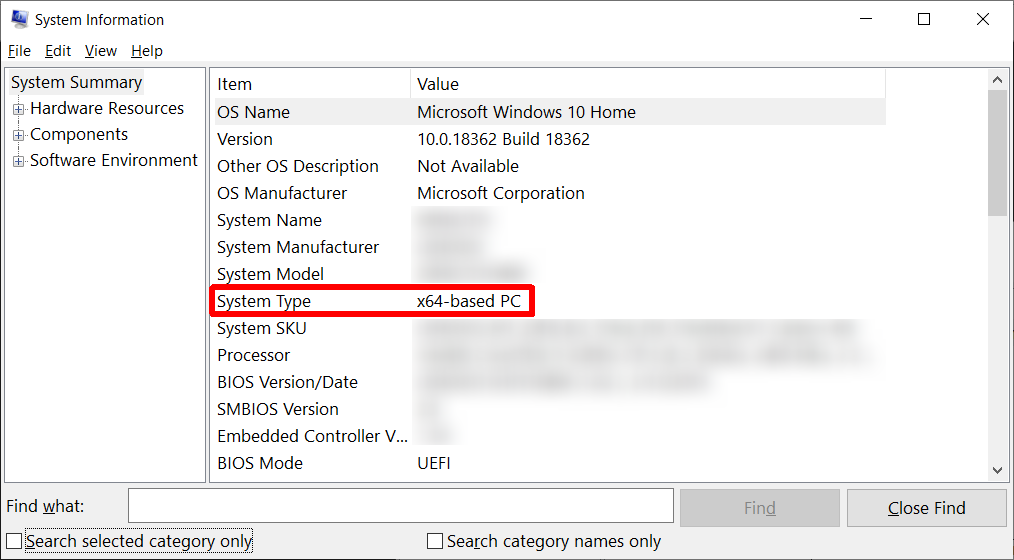1014x560 pixels.
Task: Click the Value column header
Action: (x=648, y=84)
